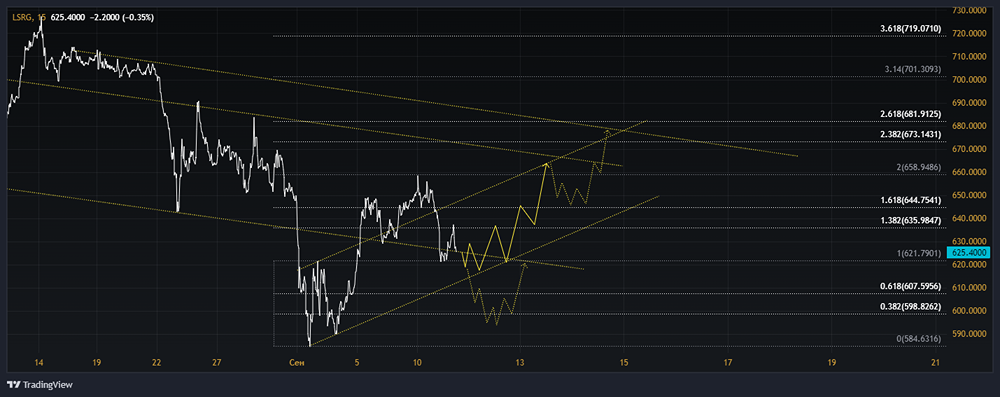Select the 1.618(644.7541) Fibonacci label
This screenshot has height=397, width=1000.
909,200
